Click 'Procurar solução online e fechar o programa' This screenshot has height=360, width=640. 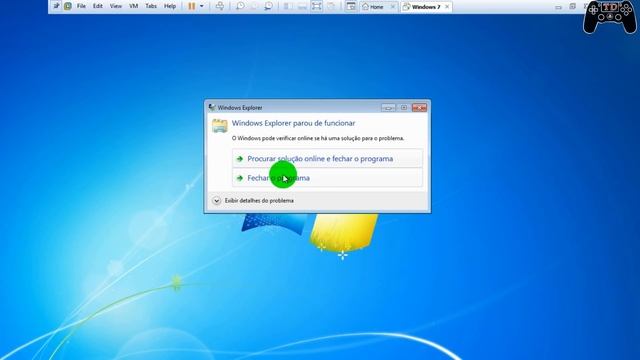click(x=327, y=158)
